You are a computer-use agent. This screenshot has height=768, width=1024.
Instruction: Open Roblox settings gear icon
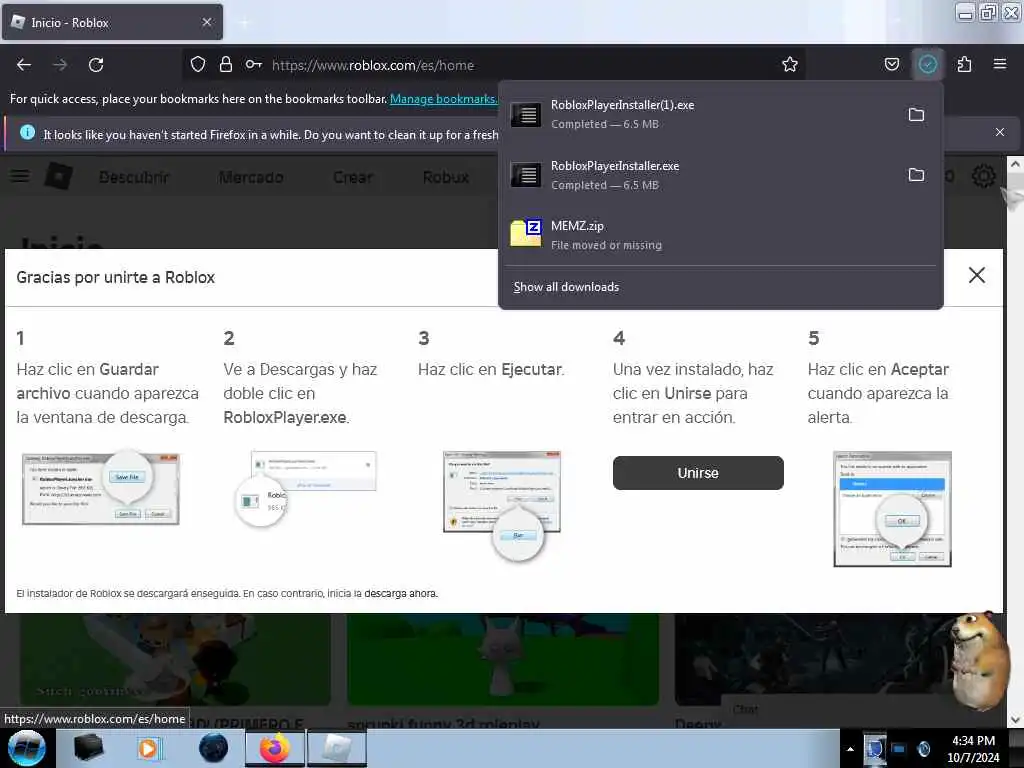tap(984, 176)
